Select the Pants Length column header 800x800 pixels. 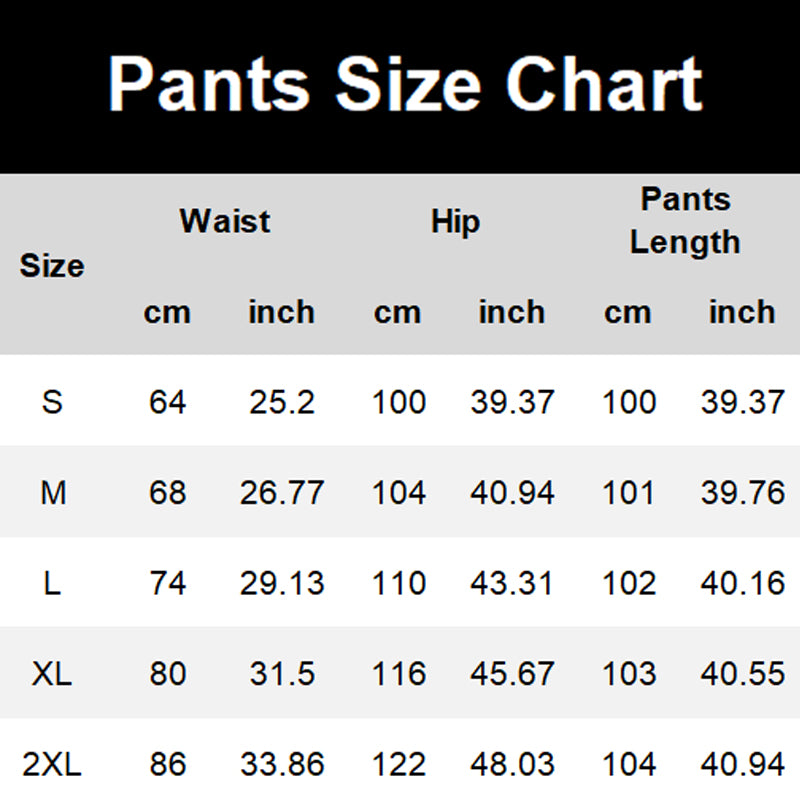(685, 221)
